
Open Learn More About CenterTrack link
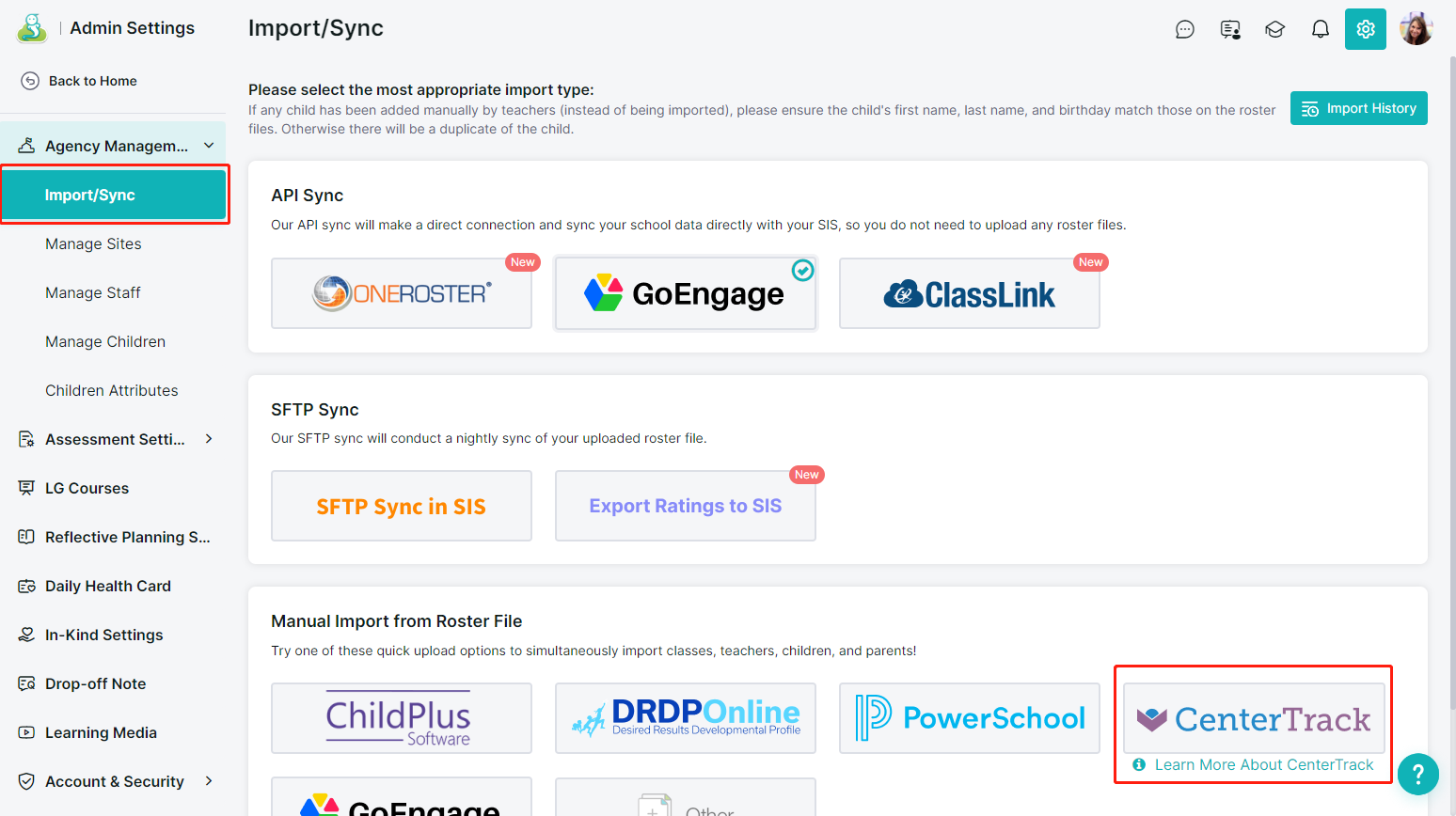pos(1264,764)
